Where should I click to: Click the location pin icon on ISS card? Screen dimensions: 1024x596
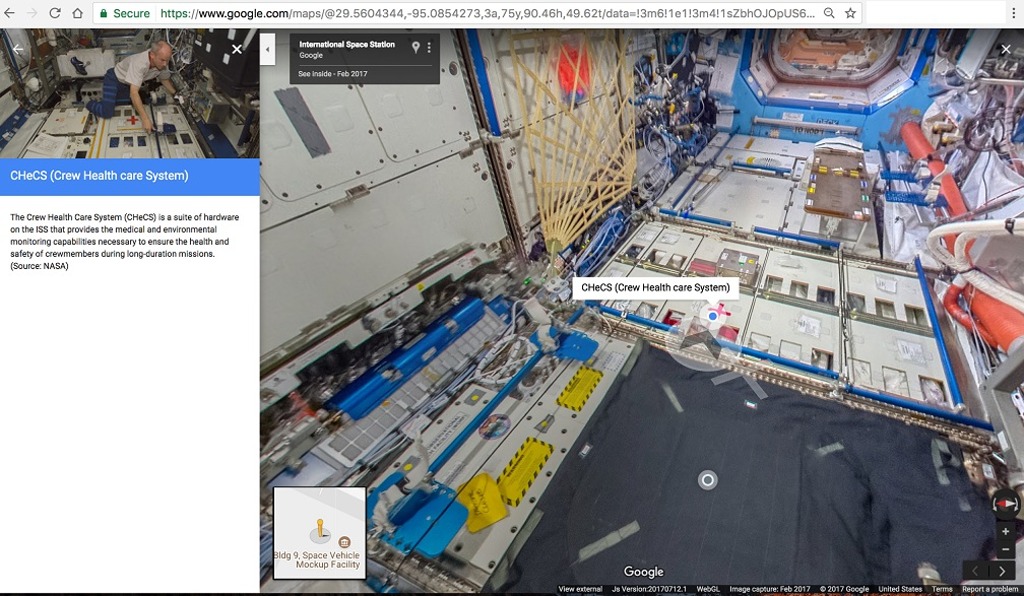[x=416, y=47]
